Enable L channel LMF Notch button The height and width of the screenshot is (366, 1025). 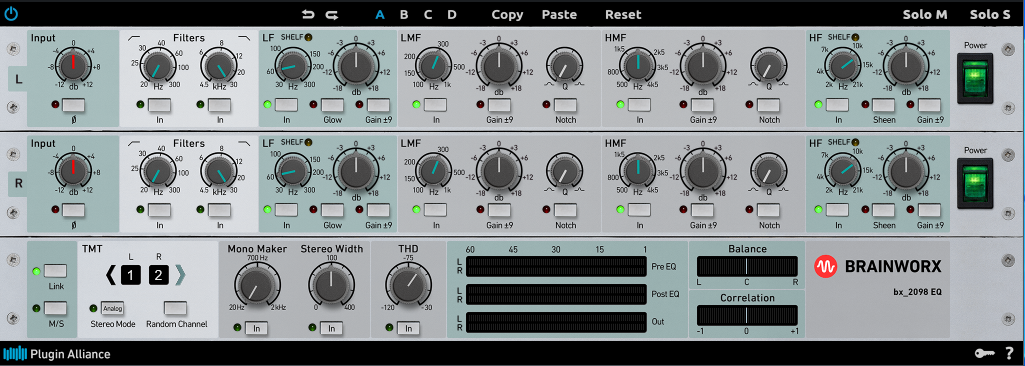click(565, 105)
